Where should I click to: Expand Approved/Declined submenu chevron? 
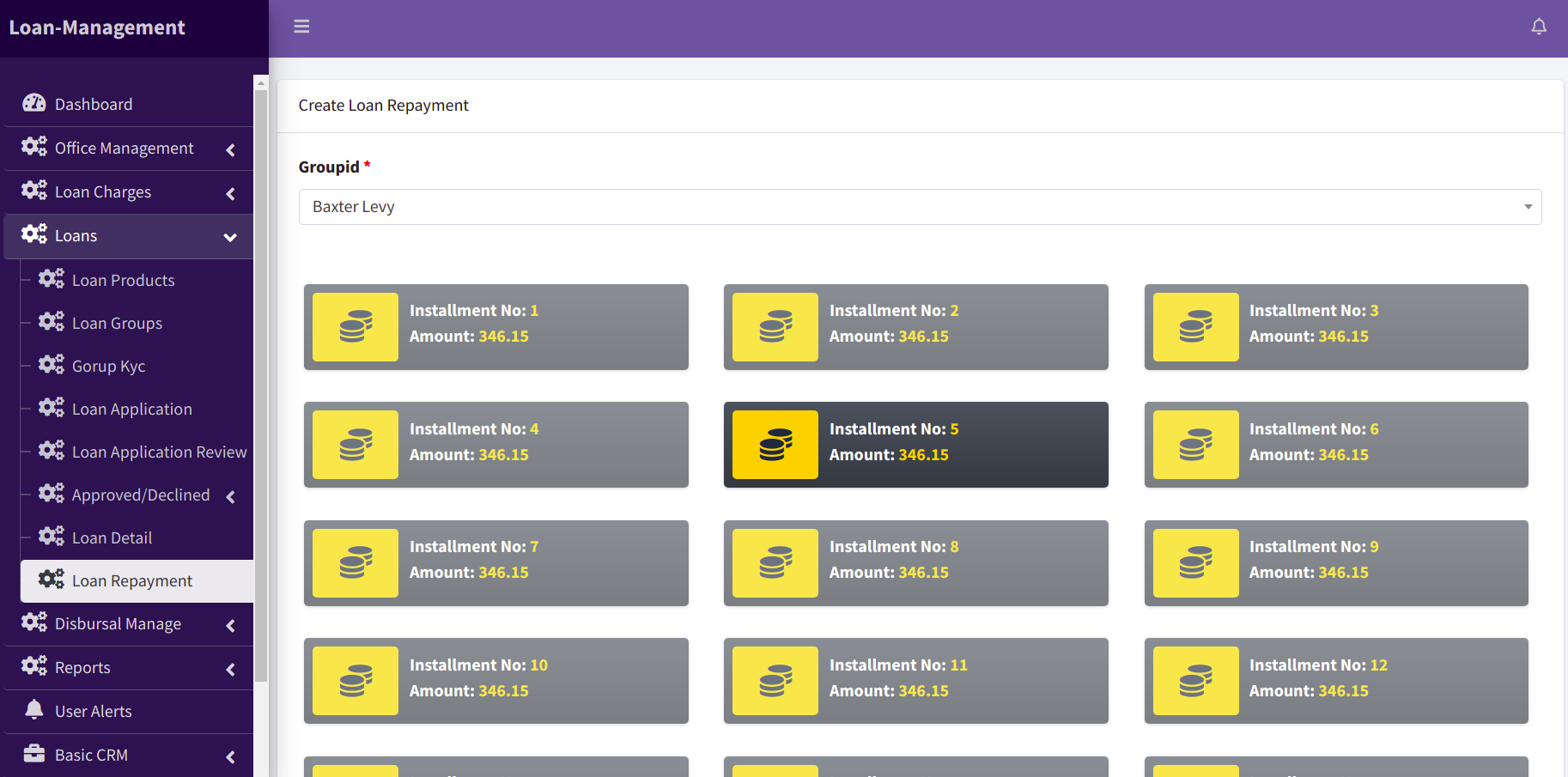tap(230, 496)
